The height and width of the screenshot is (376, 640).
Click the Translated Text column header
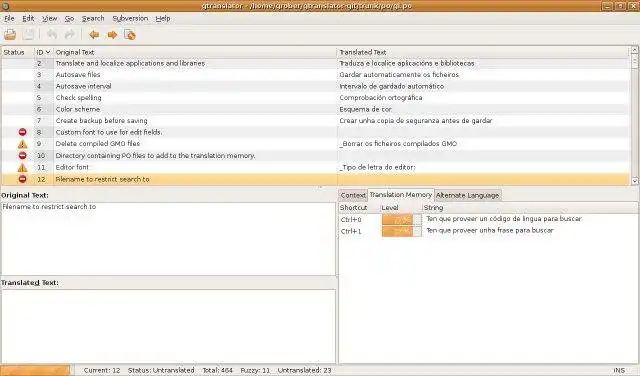pos(484,52)
